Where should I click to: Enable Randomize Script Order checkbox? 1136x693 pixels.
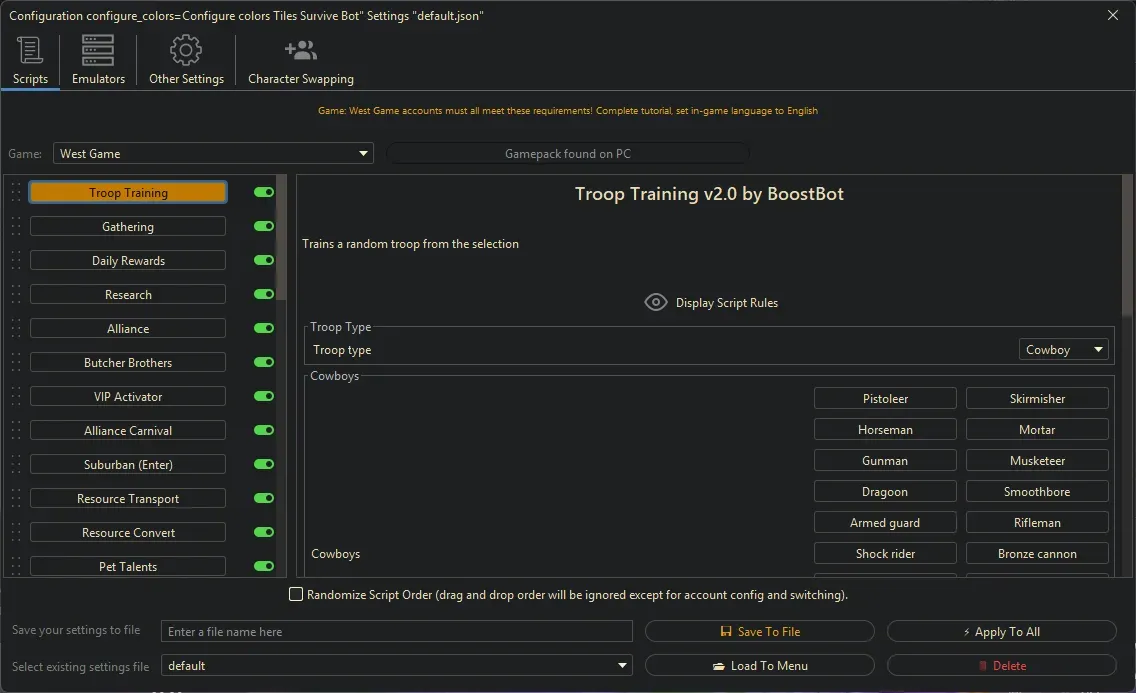[296, 595]
